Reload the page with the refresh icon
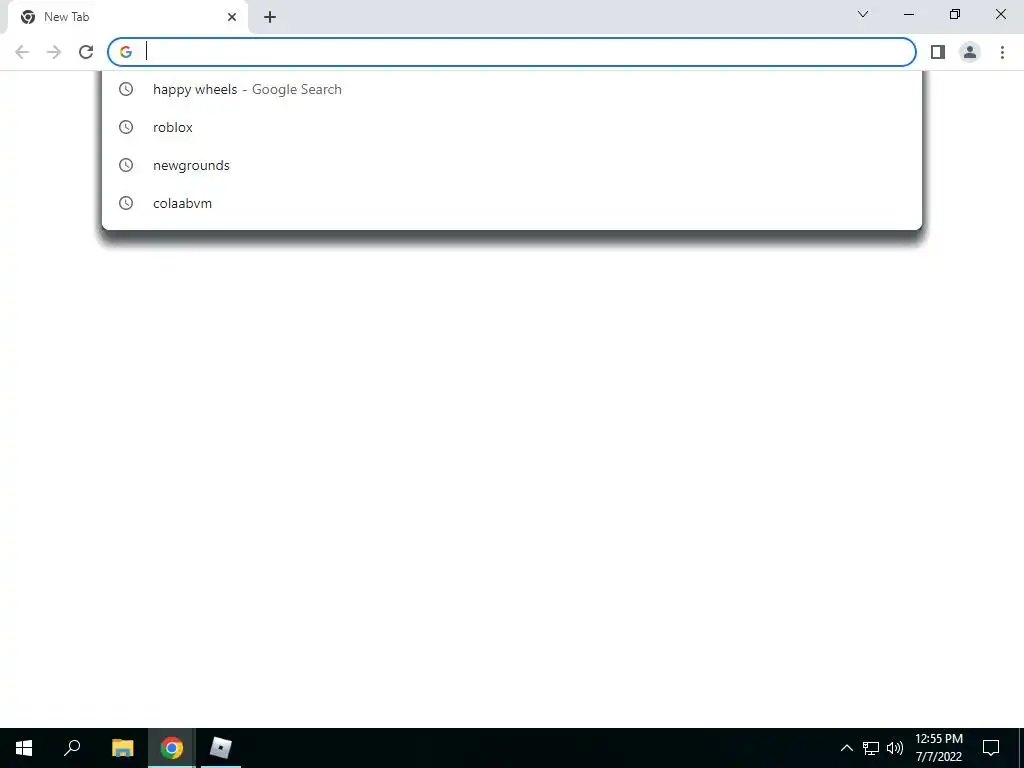Image resolution: width=1024 pixels, height=768 pixels. (x=86, y=52)
